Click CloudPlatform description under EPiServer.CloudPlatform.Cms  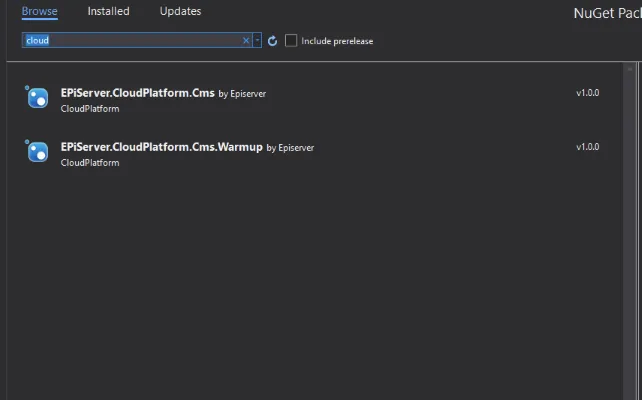pyautogui.click(x=90, y=109)
